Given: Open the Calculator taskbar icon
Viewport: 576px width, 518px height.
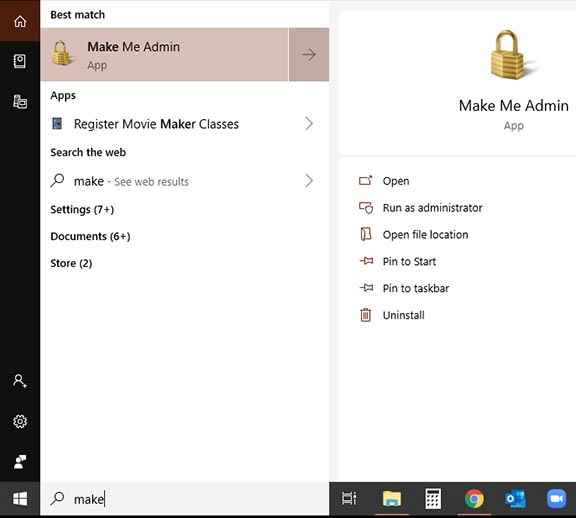Looking at the screenshot, I should tap(433, 499).
